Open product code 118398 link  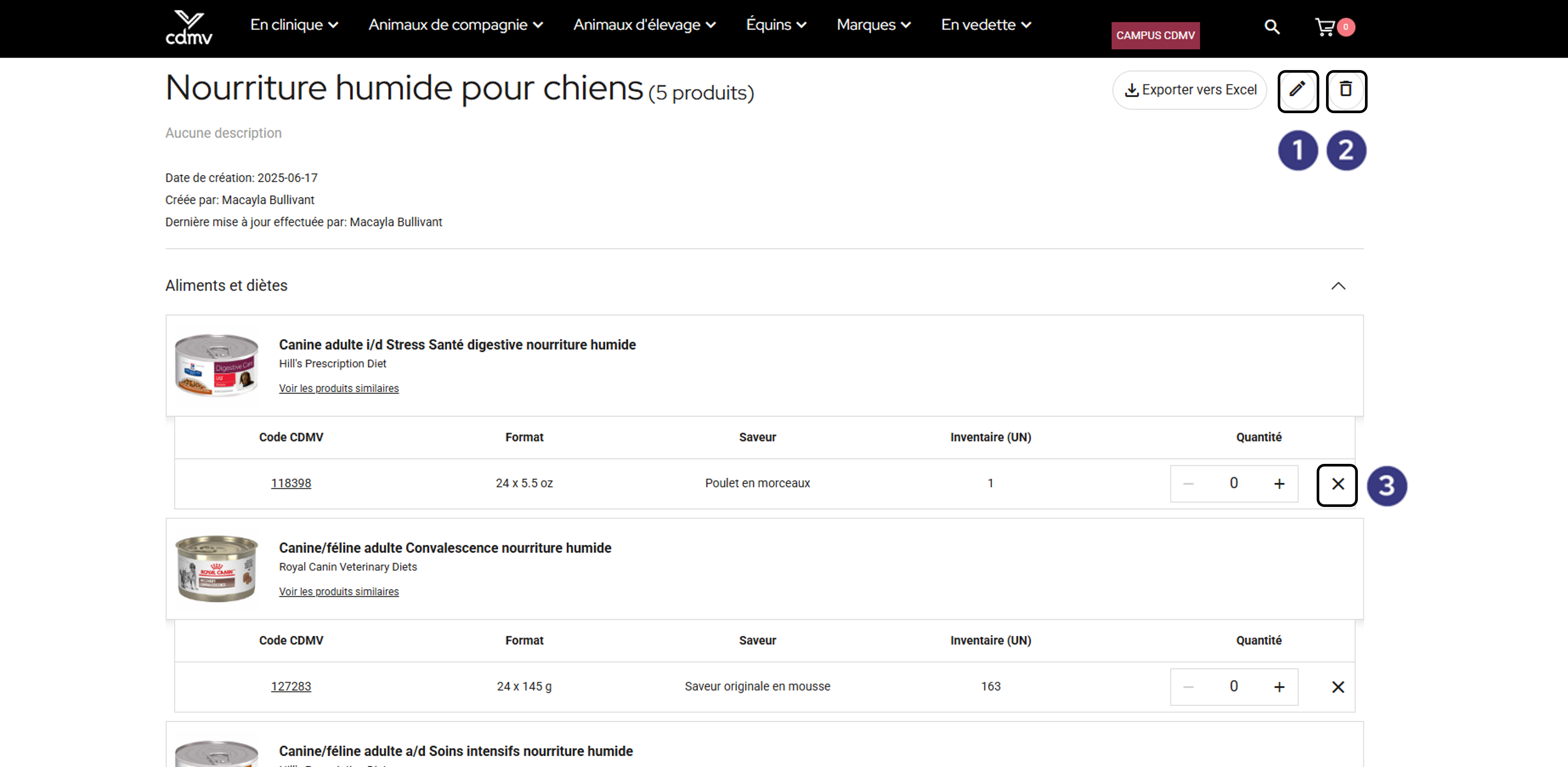point(291,483)
